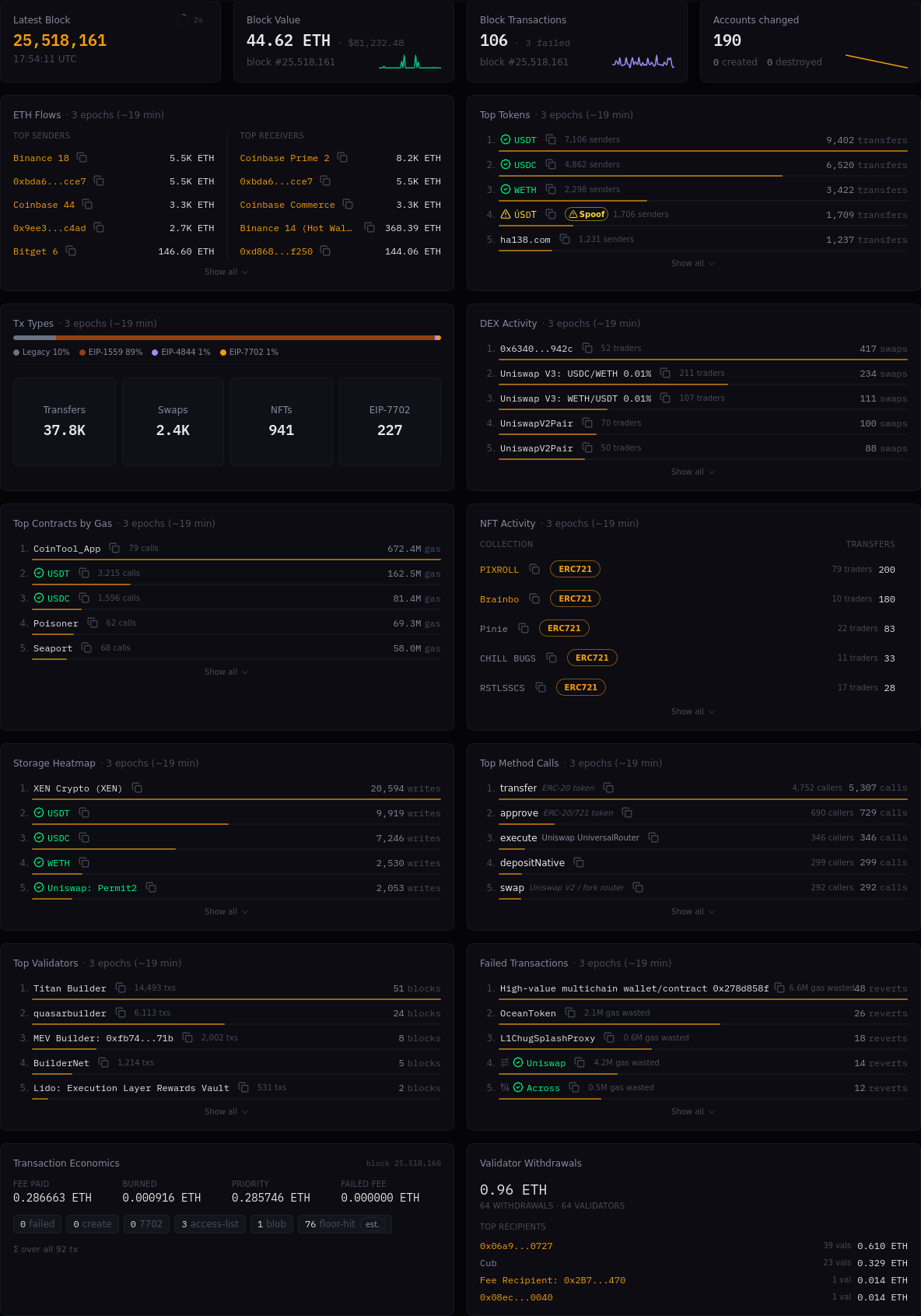Click the Block Transactions sparkline chart
This screenshot has height=1316, width=921.
point(643,61)
